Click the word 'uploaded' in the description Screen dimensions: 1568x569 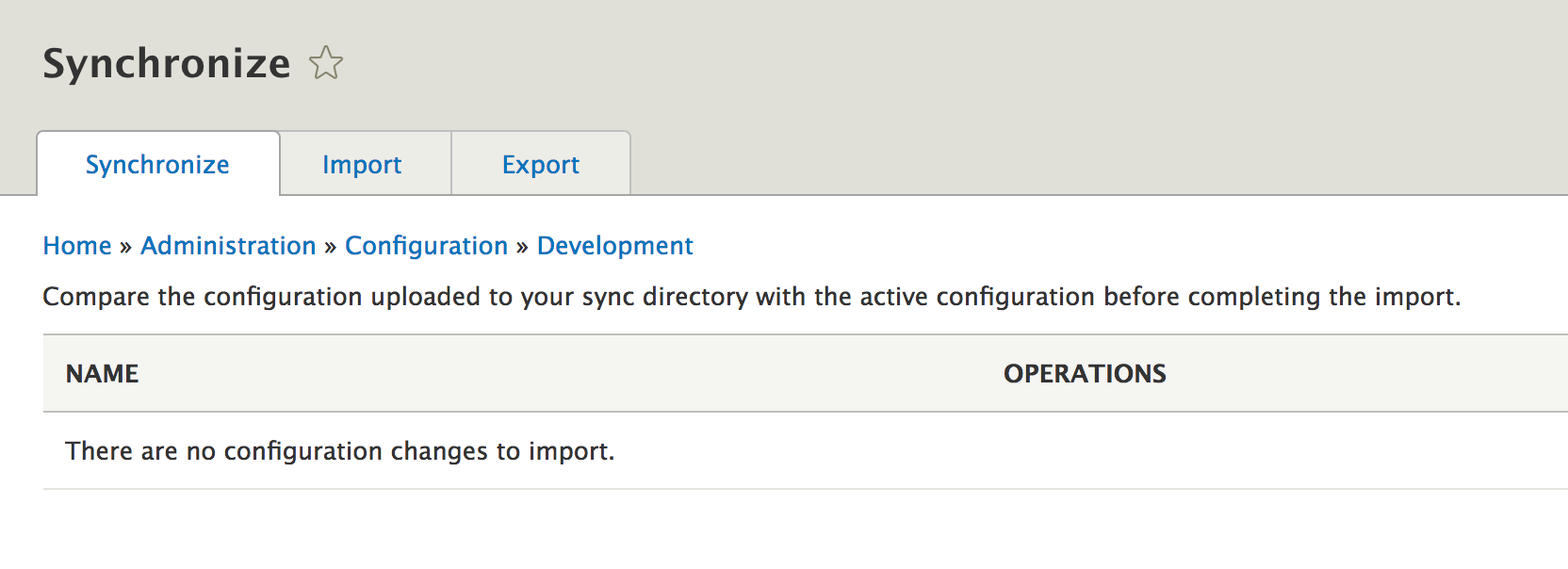425,297
